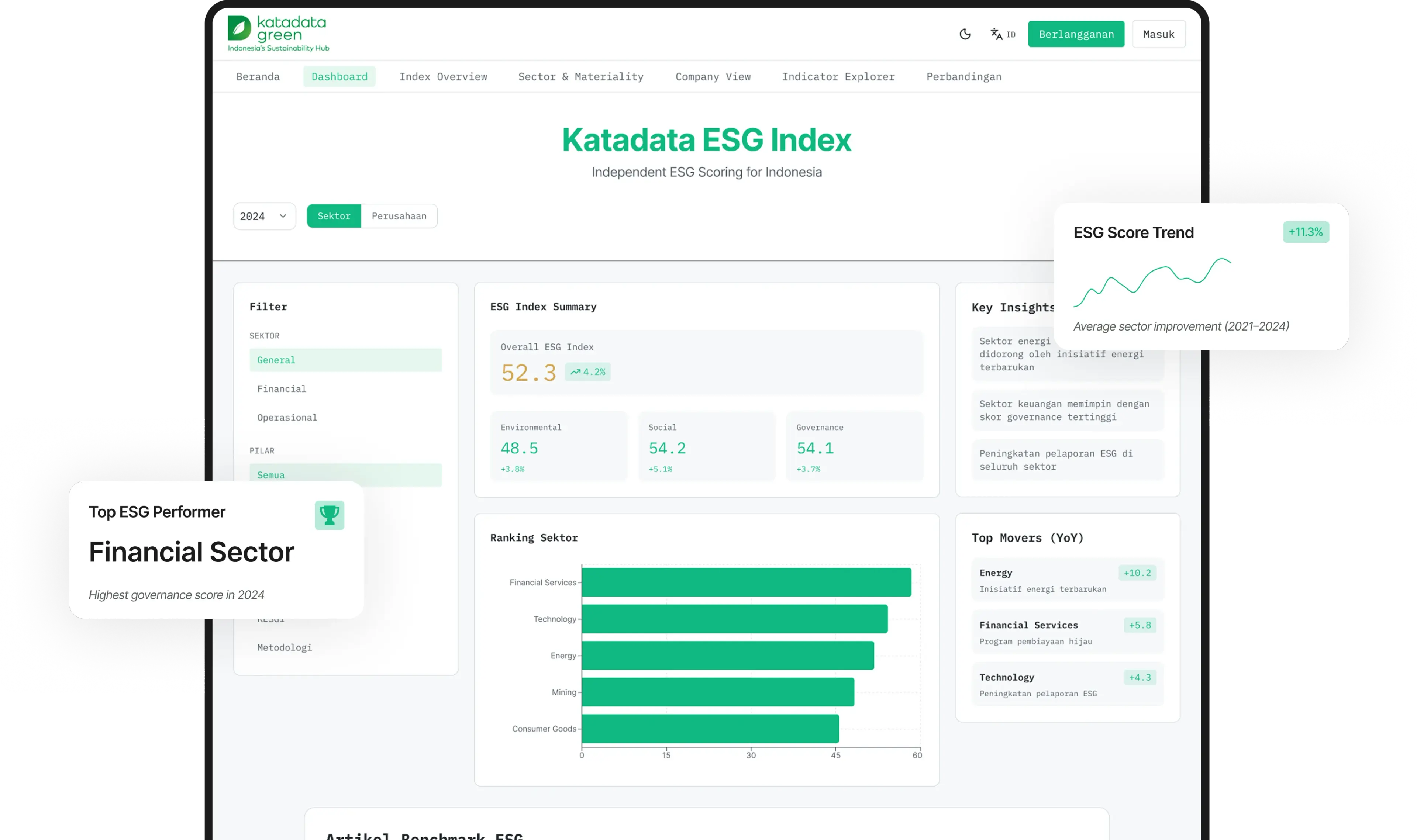
Task: Open the Index Overview tab
Action: [x=443, y=77]
